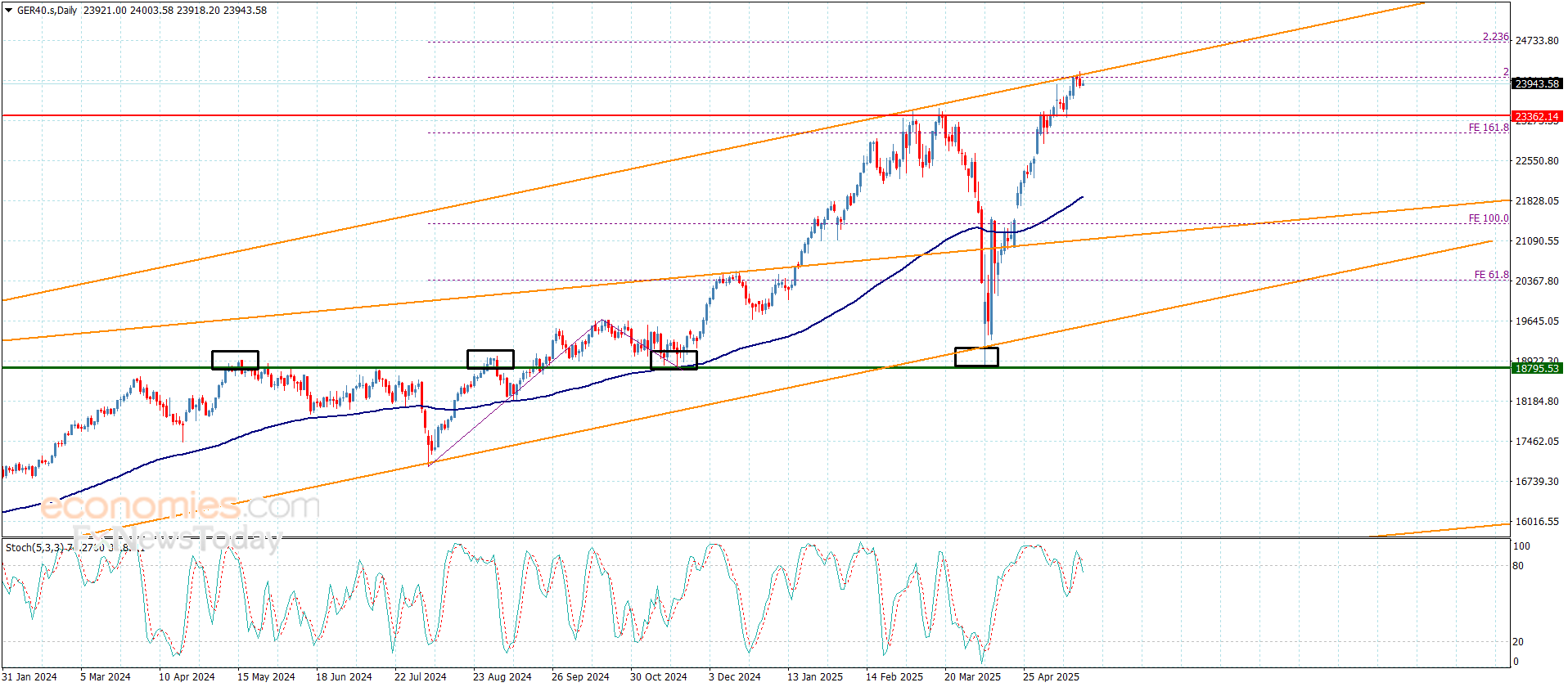
Task: Click the stochastic scale value 80
Action: 1518,566
